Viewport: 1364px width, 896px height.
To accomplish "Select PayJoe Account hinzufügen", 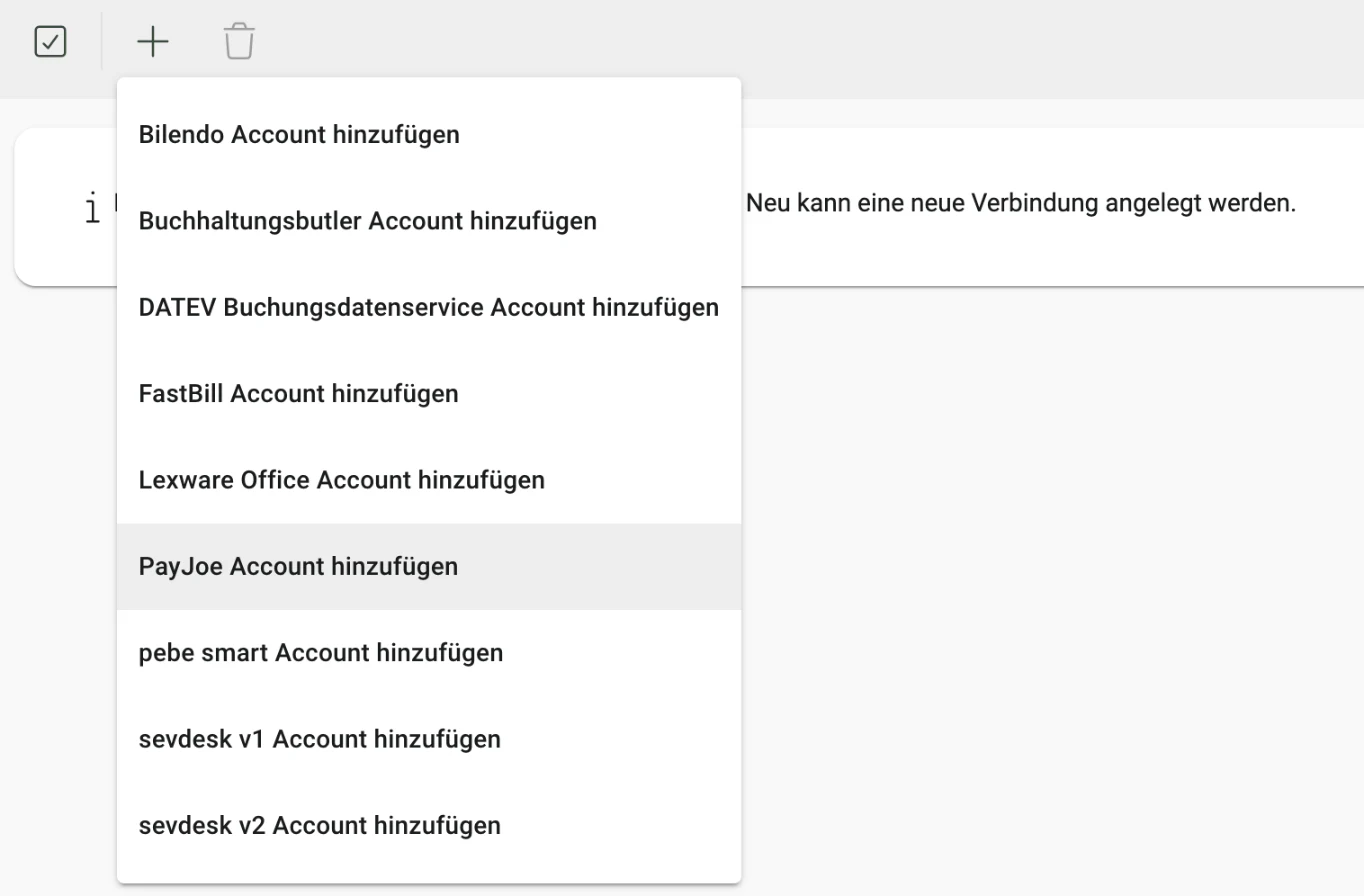I will tap(429, 567).
